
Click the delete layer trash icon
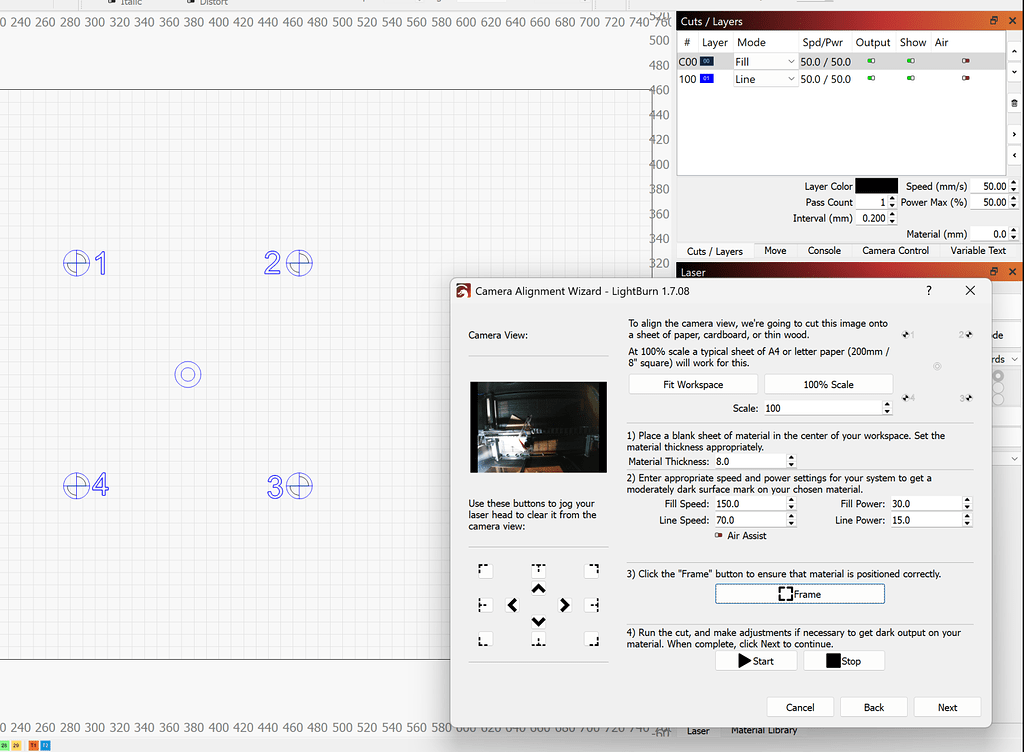pos(1015,101)
